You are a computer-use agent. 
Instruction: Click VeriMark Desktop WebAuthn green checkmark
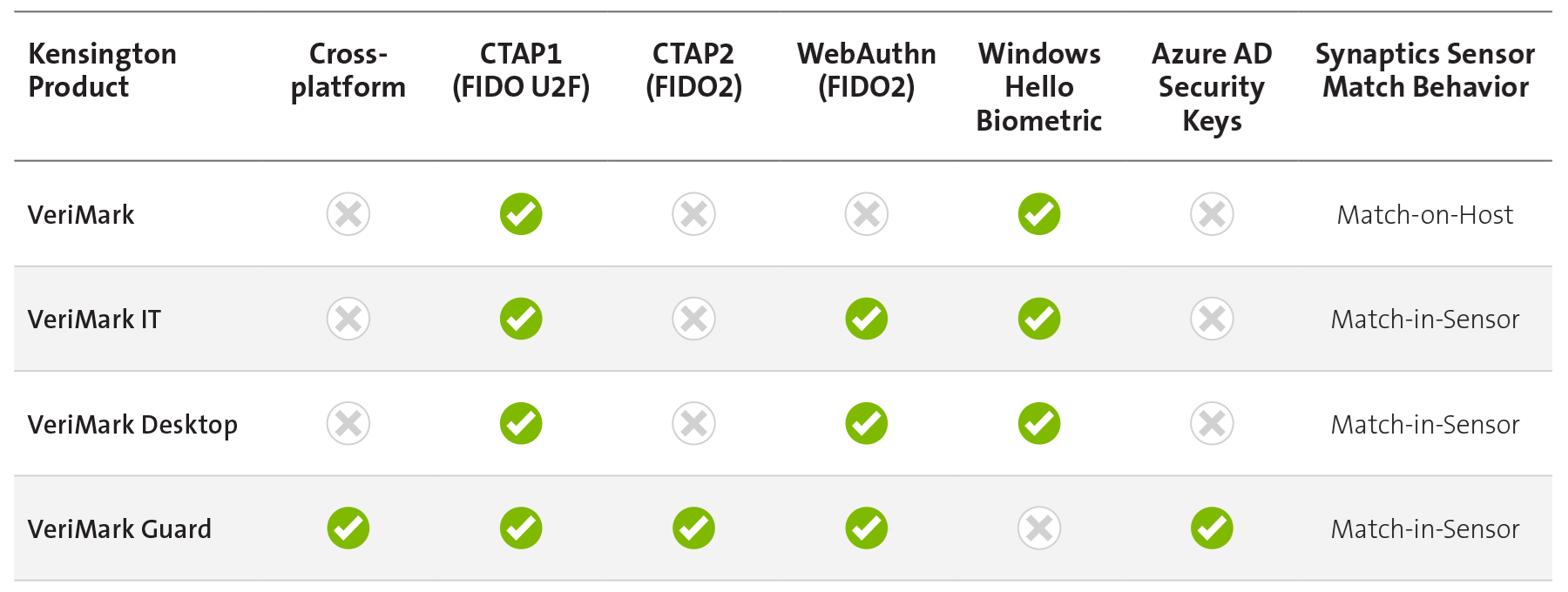point(867,424)
